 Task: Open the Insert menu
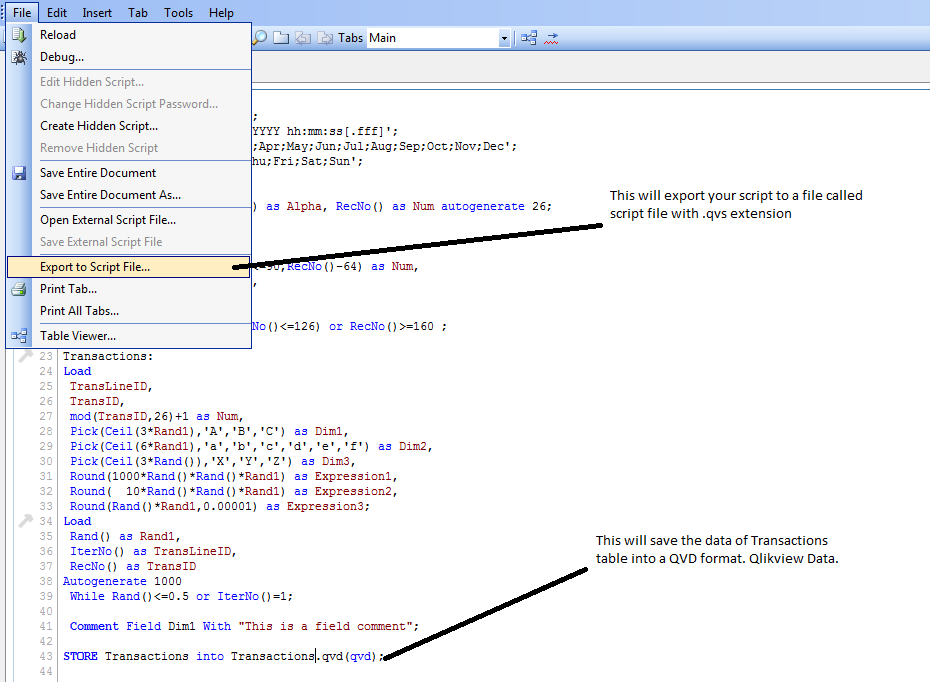click(97, 13)
